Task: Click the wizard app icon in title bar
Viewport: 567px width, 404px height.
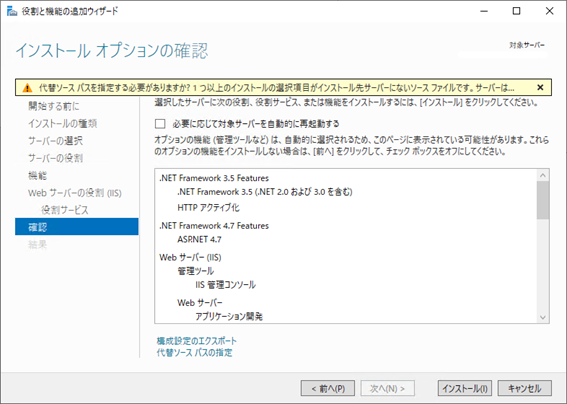Action: point(12,11)
